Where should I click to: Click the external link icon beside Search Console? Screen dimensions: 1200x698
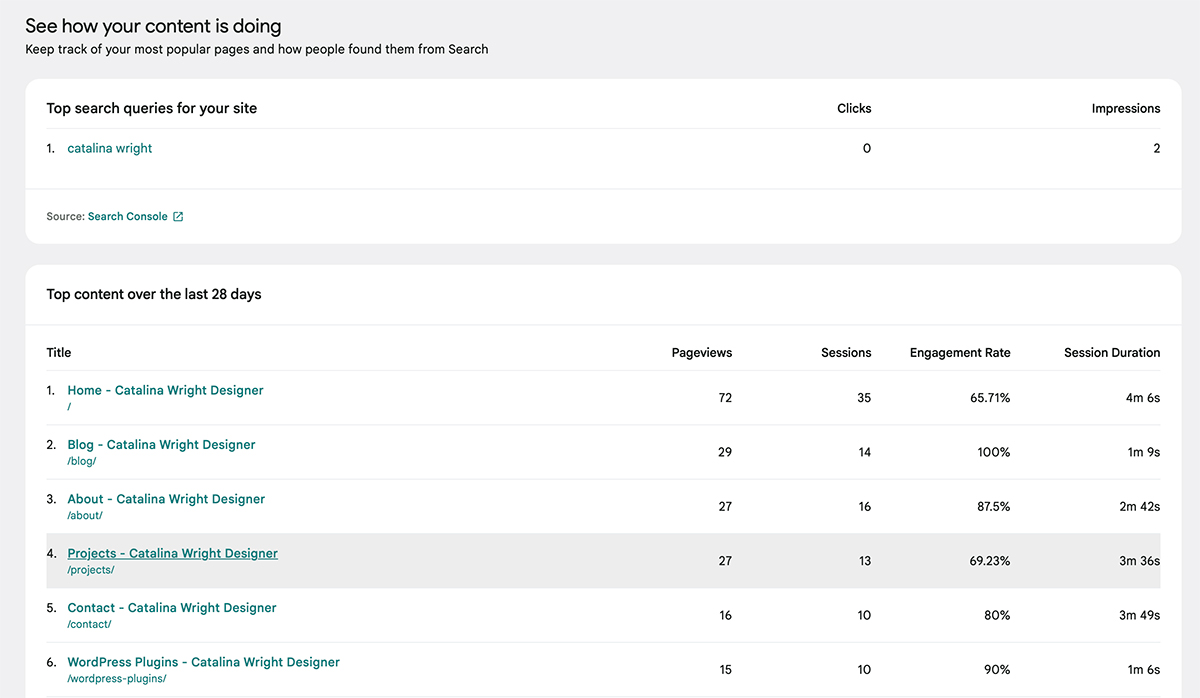[x=178, y=217]
